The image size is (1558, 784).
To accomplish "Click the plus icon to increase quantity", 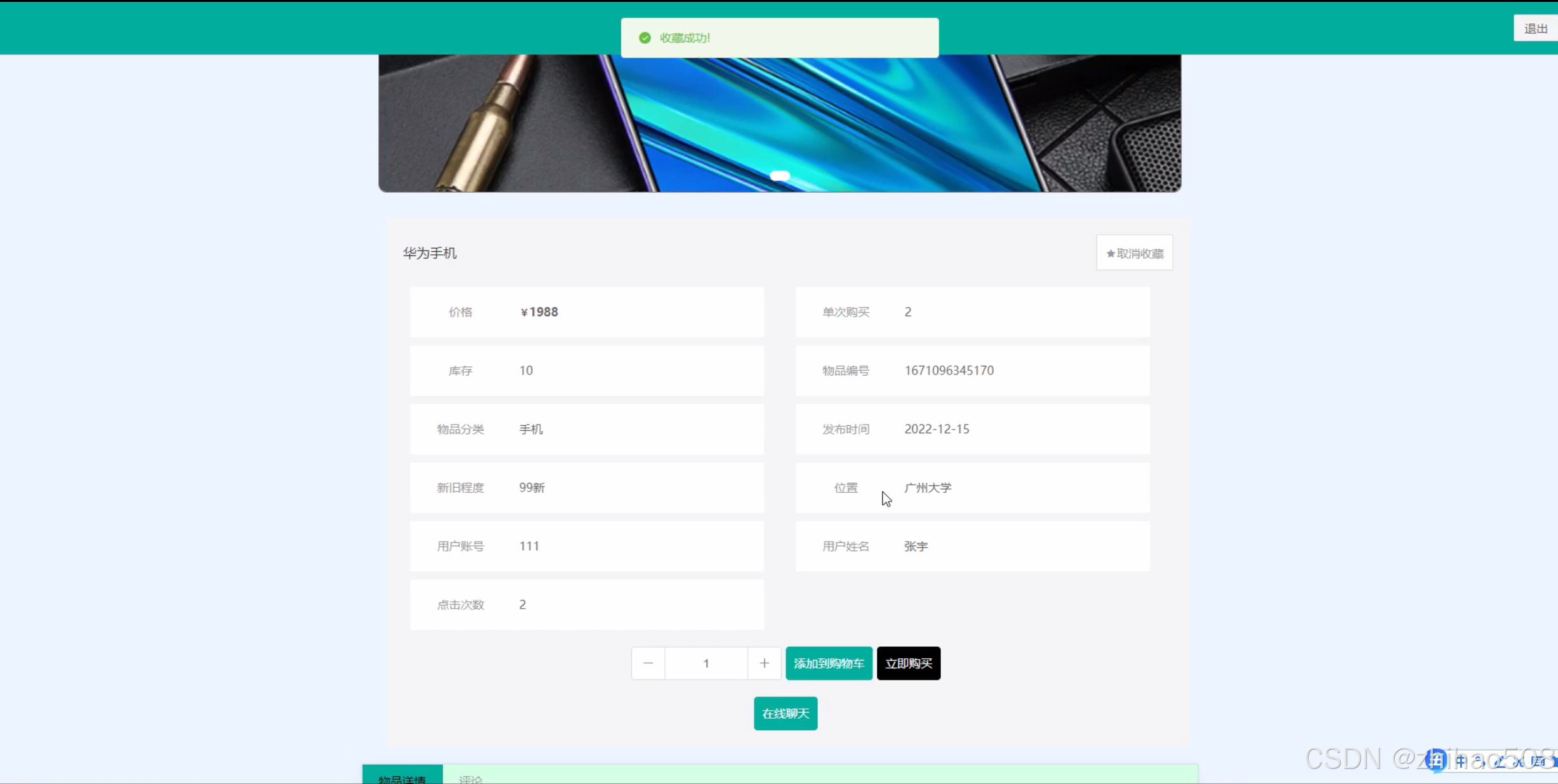I will 764,663.
